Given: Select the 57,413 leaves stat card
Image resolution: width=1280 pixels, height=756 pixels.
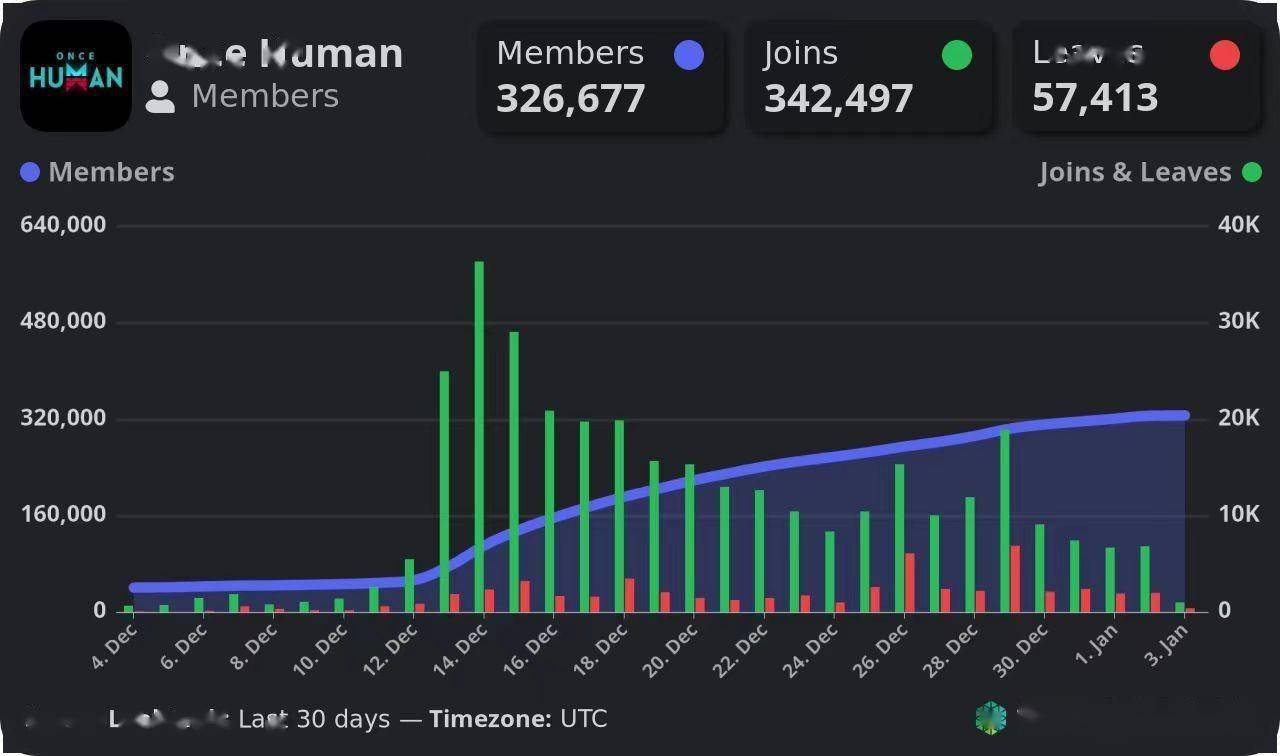Looking at the screenshot, I should [x=1137, y=77].
